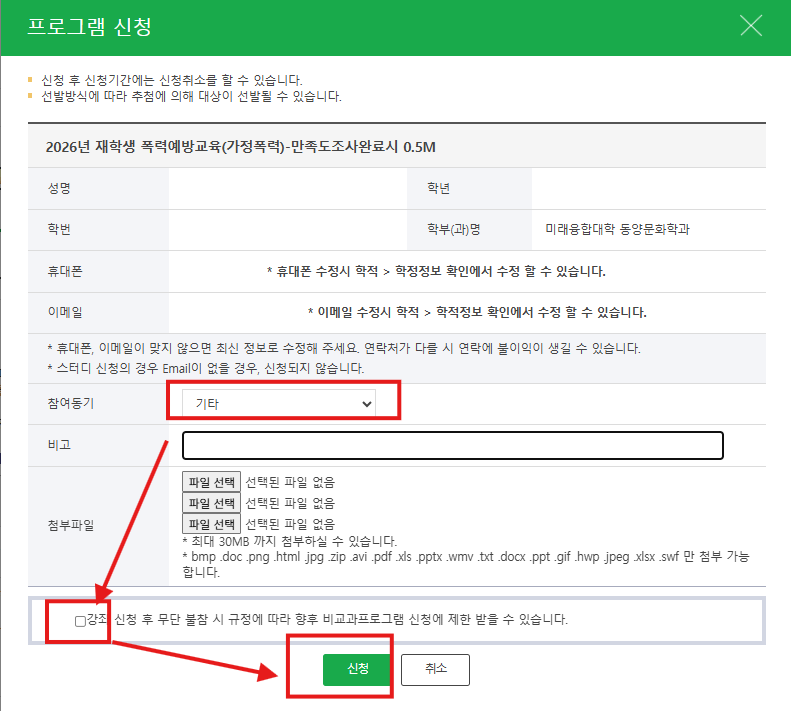
Task: Click the 프로그램 신청 dialog title
Action: click(89, 27)
